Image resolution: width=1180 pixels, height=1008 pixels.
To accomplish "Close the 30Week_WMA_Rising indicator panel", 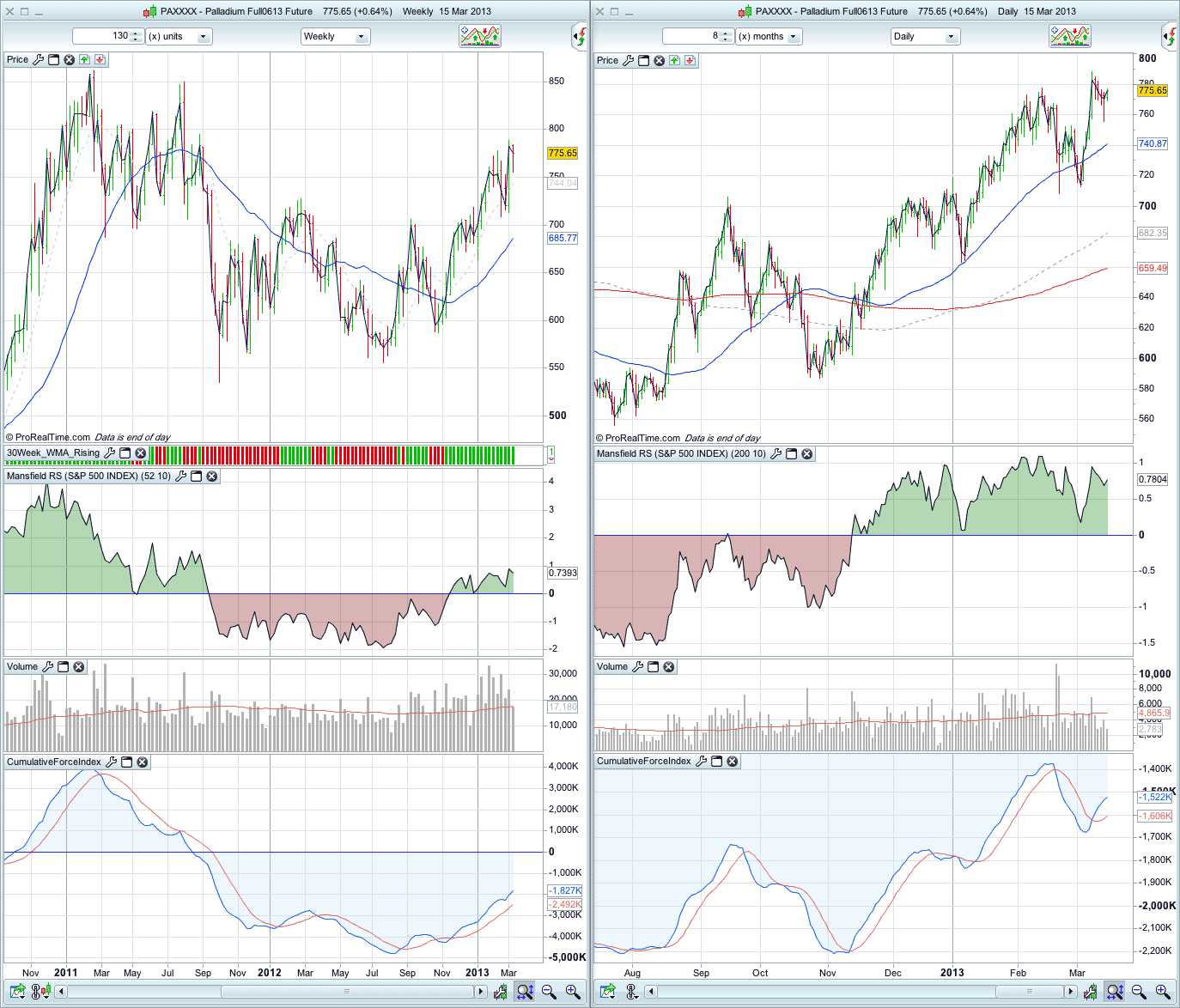I will click(141, 453).
